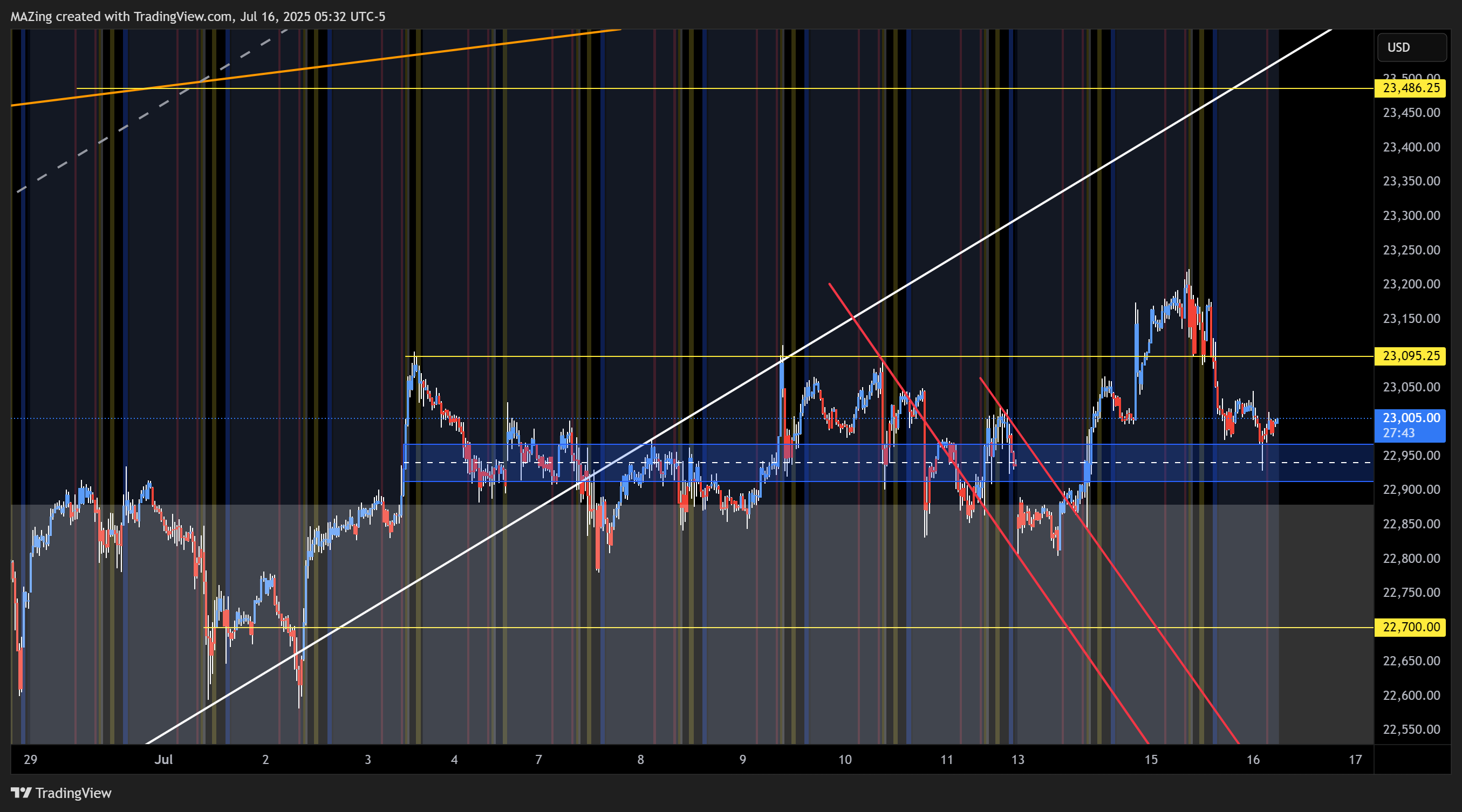The width and height of the screenshot is (1462, 812).
Task: Click the date label 15 on time axis
Action: [1151, 760]
